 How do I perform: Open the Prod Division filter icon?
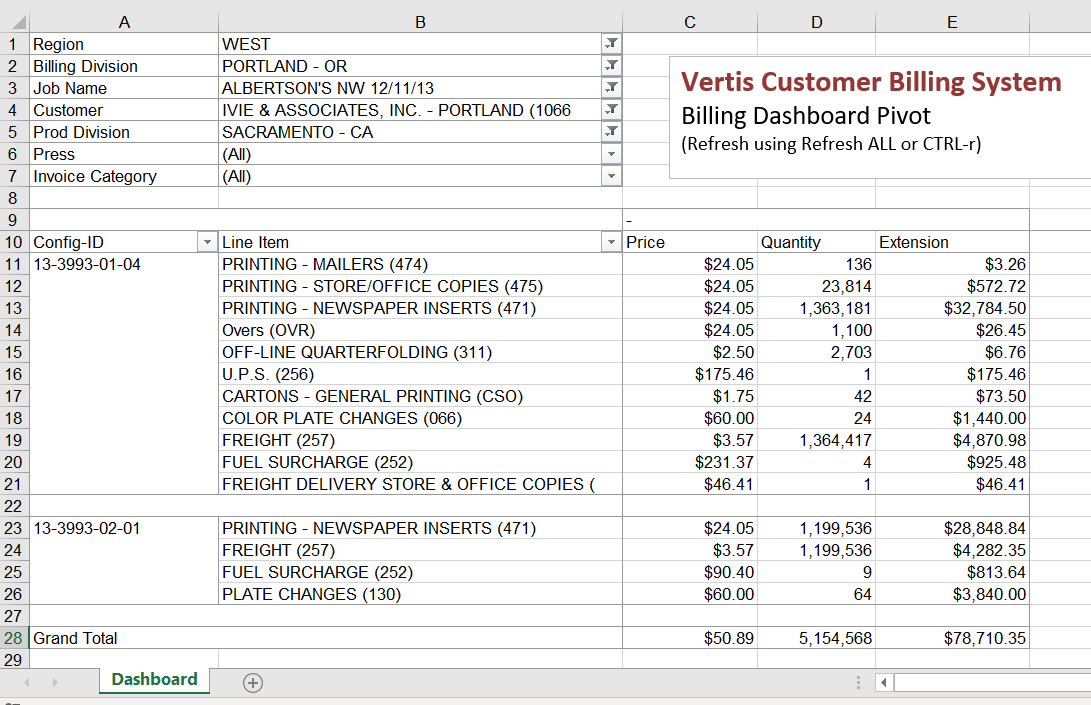tap(611, 132)
